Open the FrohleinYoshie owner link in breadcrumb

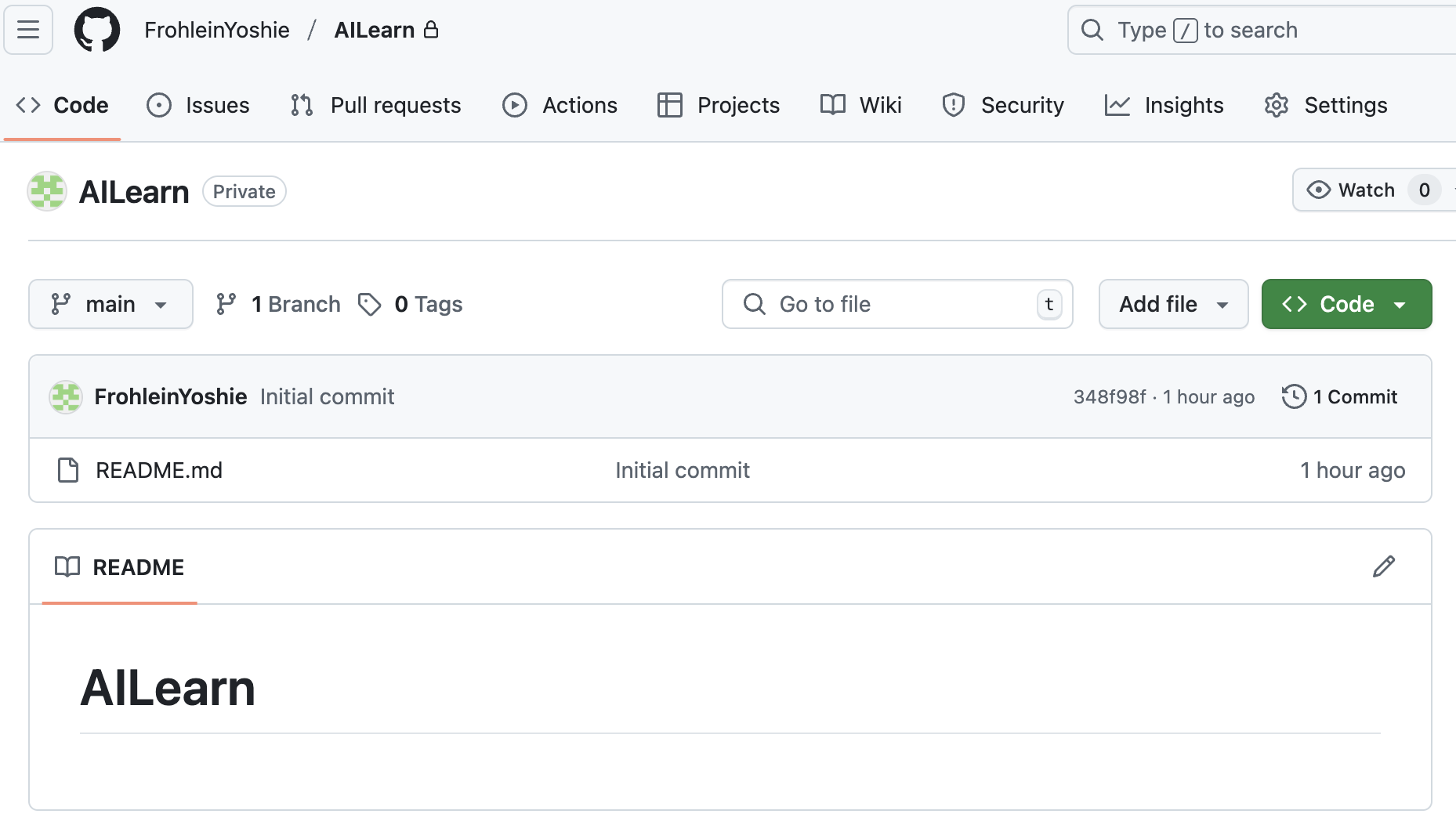[x=217, y=30]
